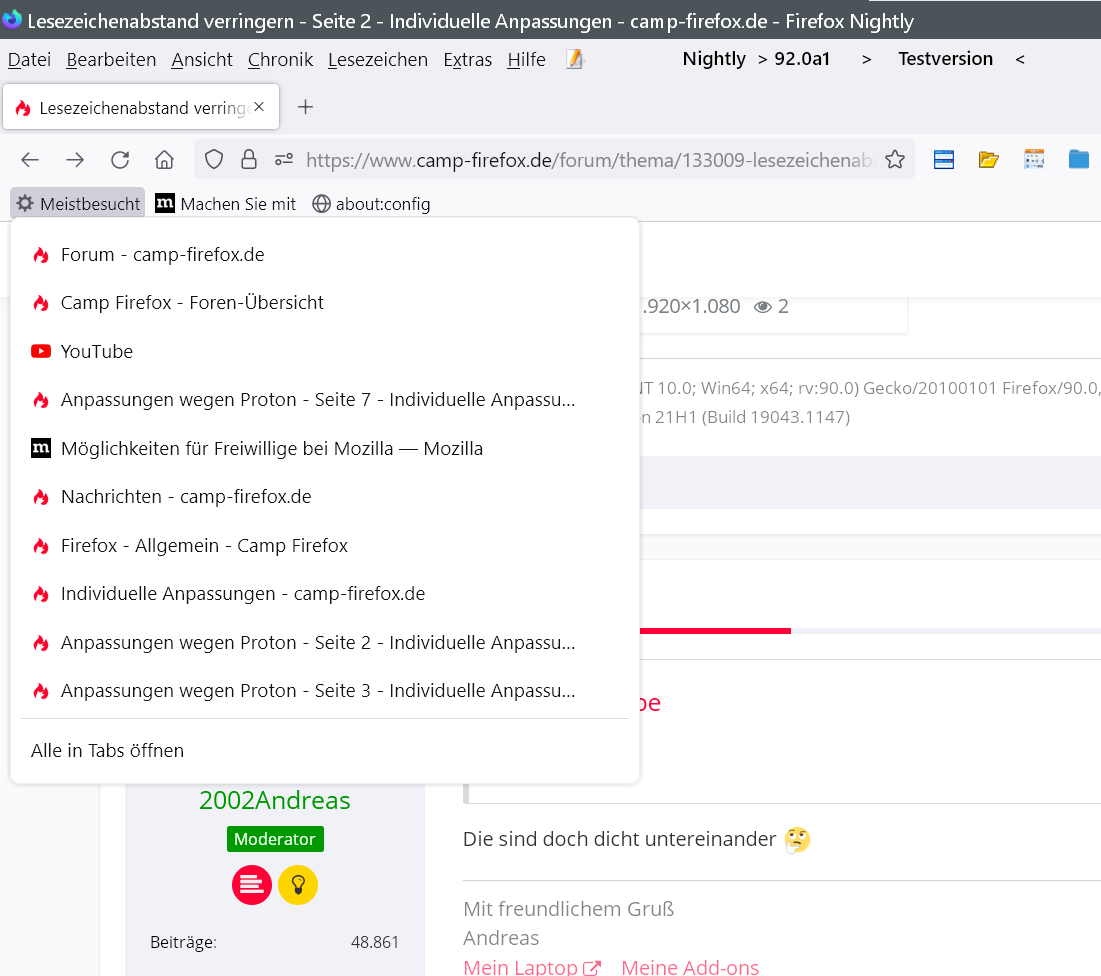Open site permissions icon in address bar

(x=284, y=160)
